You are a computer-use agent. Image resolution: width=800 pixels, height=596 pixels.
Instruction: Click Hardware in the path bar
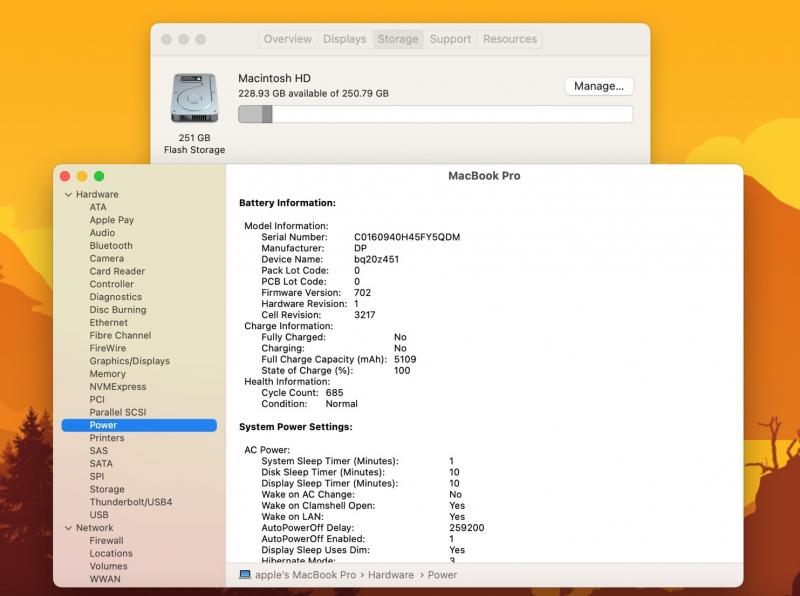pos(391,575)
